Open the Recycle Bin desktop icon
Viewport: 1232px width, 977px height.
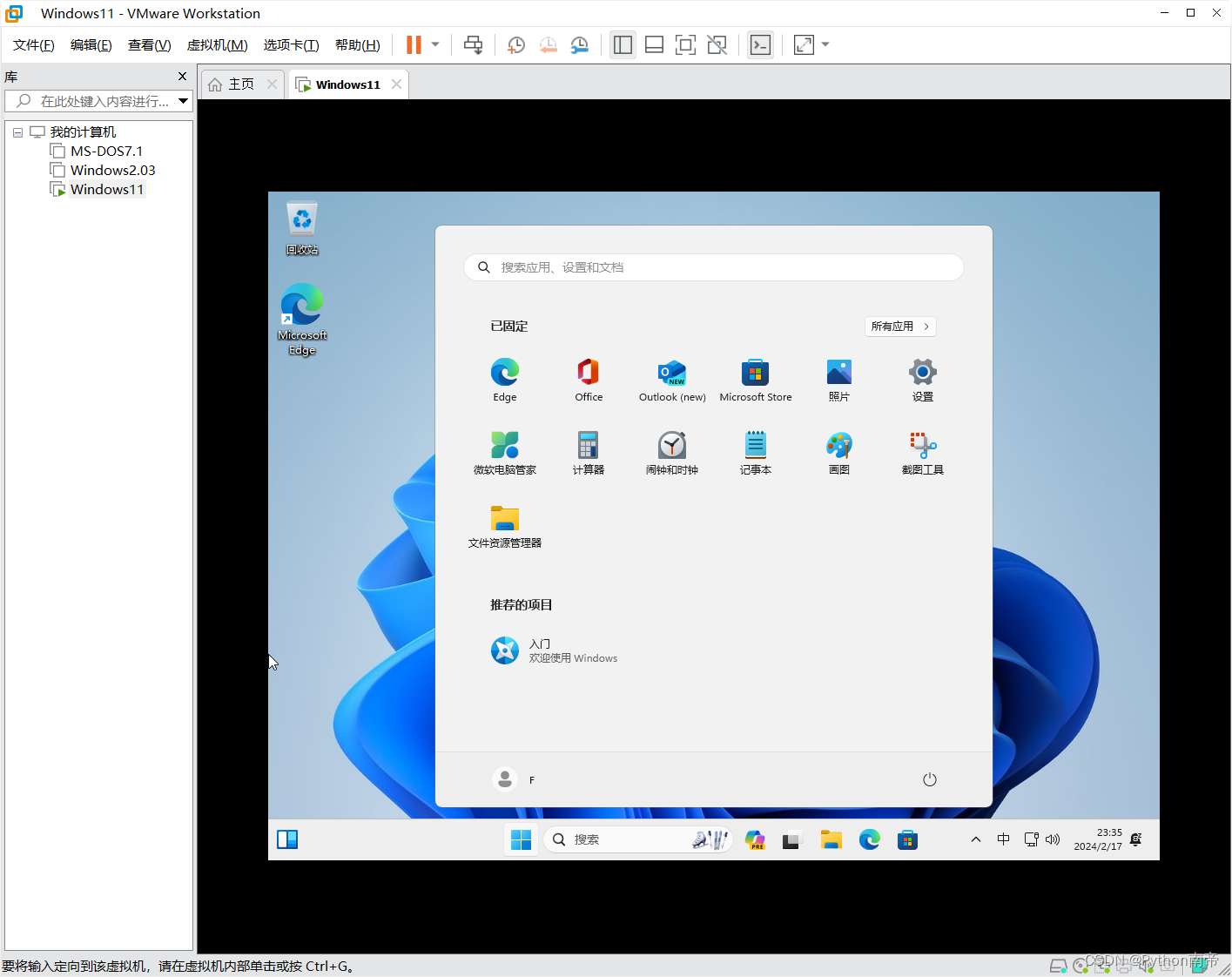[x=302, y=228]
